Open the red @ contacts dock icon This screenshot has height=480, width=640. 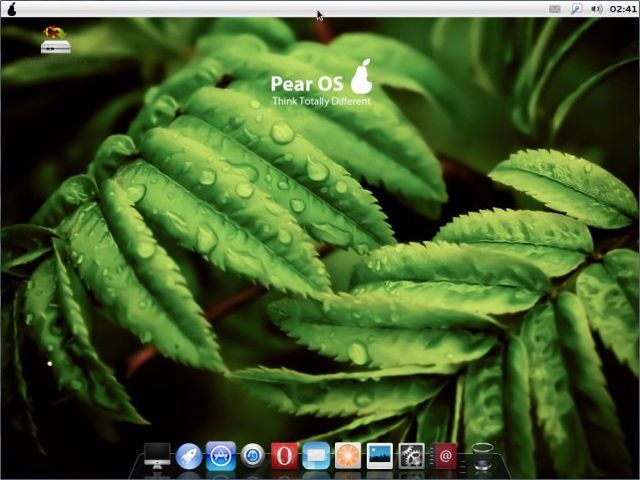click(x=445, y=457)
